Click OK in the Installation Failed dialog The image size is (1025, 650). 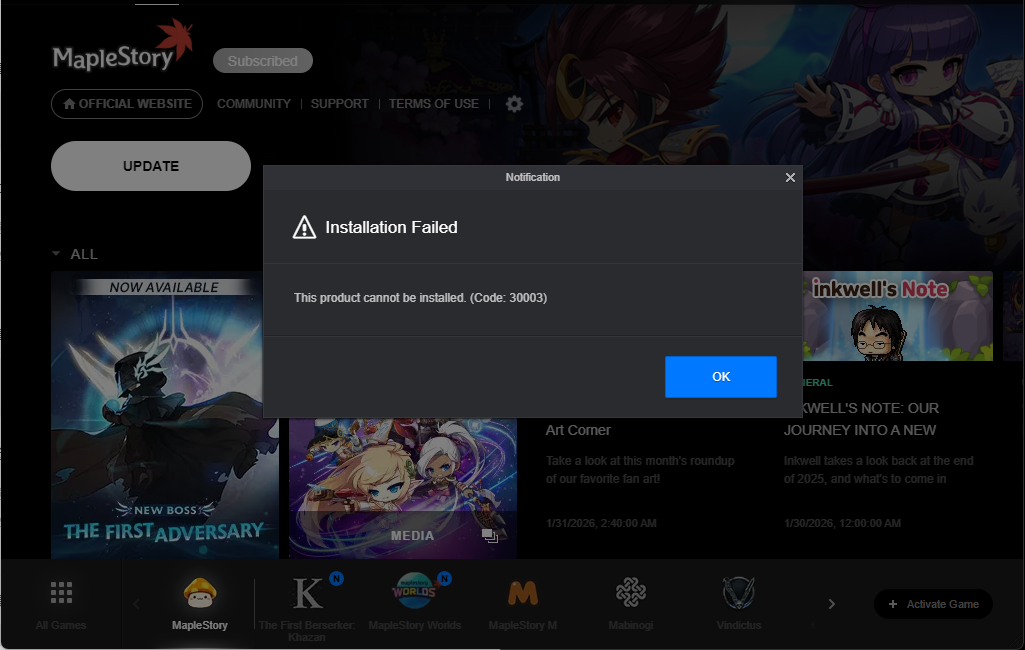(720, 377)
